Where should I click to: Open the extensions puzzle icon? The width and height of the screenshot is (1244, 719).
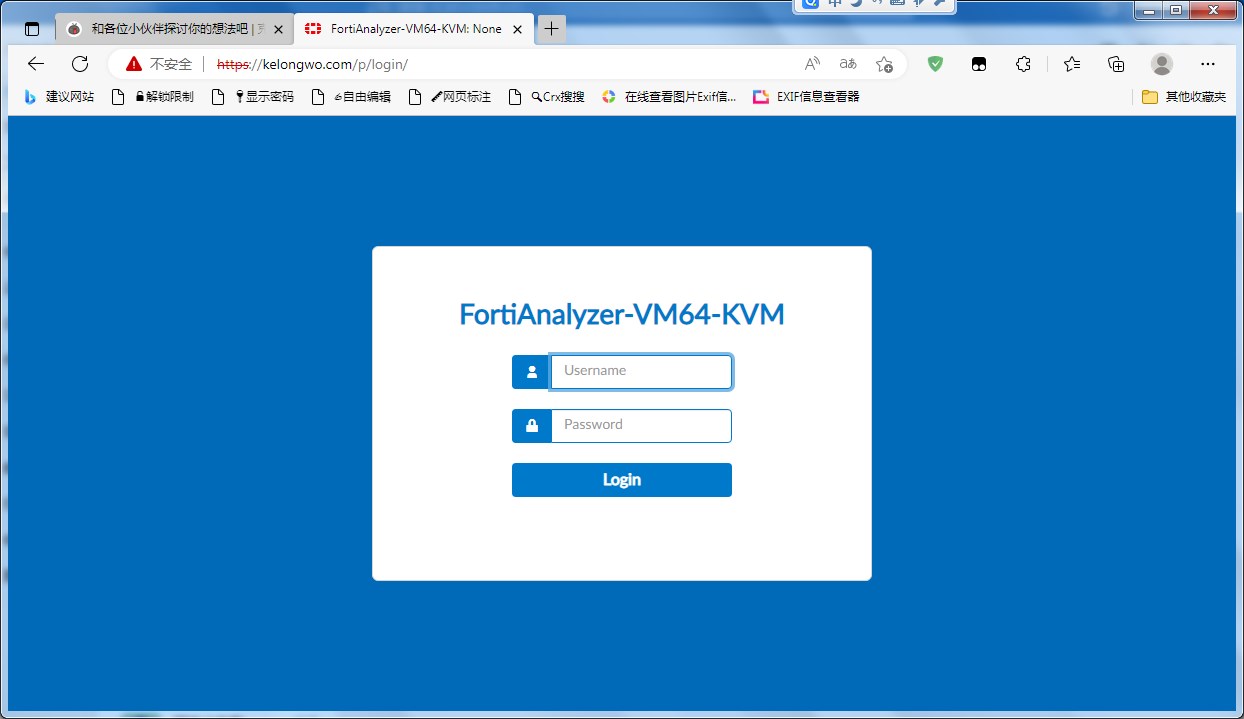tap(1023, 64)
